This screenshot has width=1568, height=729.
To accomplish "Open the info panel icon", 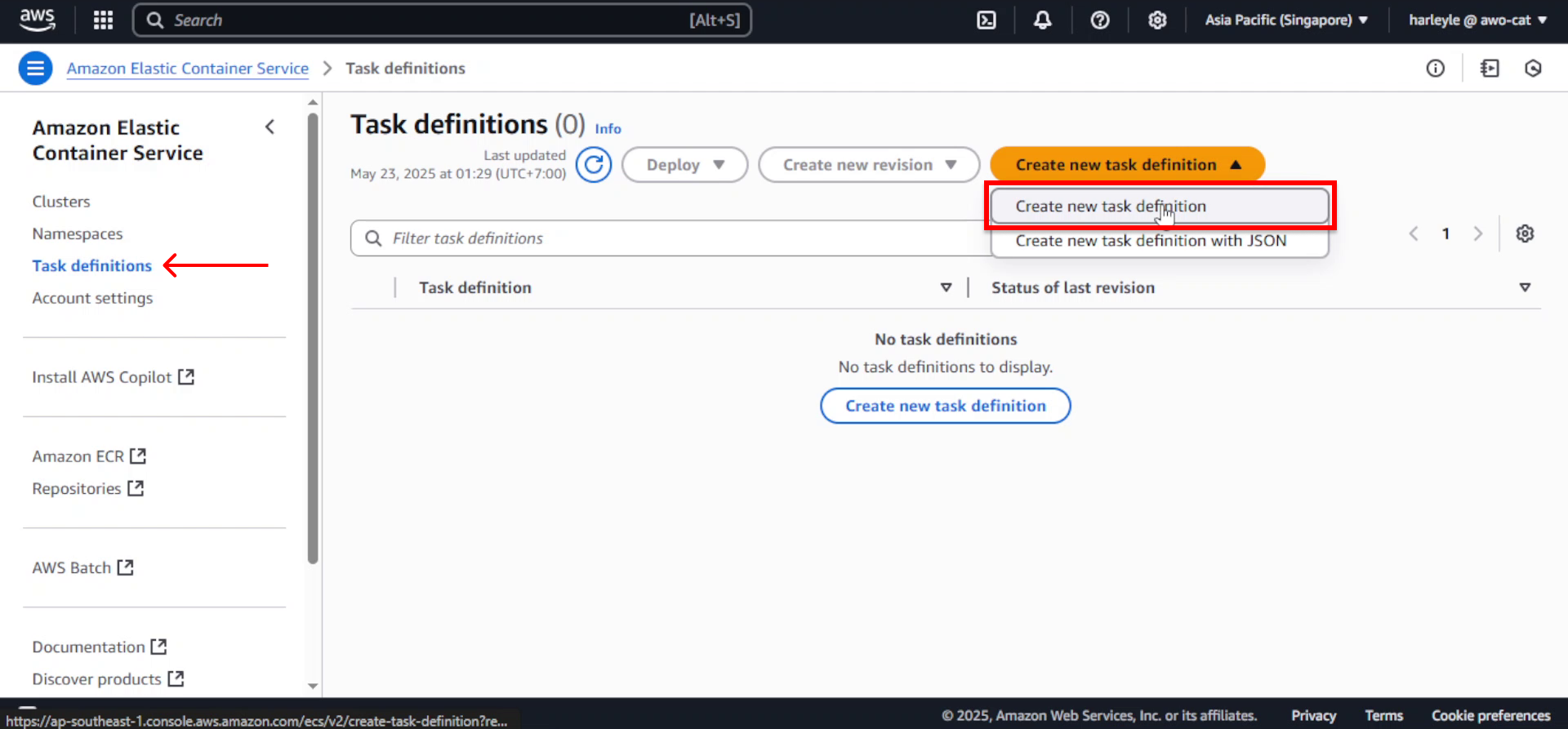I will click(1436, 69).
